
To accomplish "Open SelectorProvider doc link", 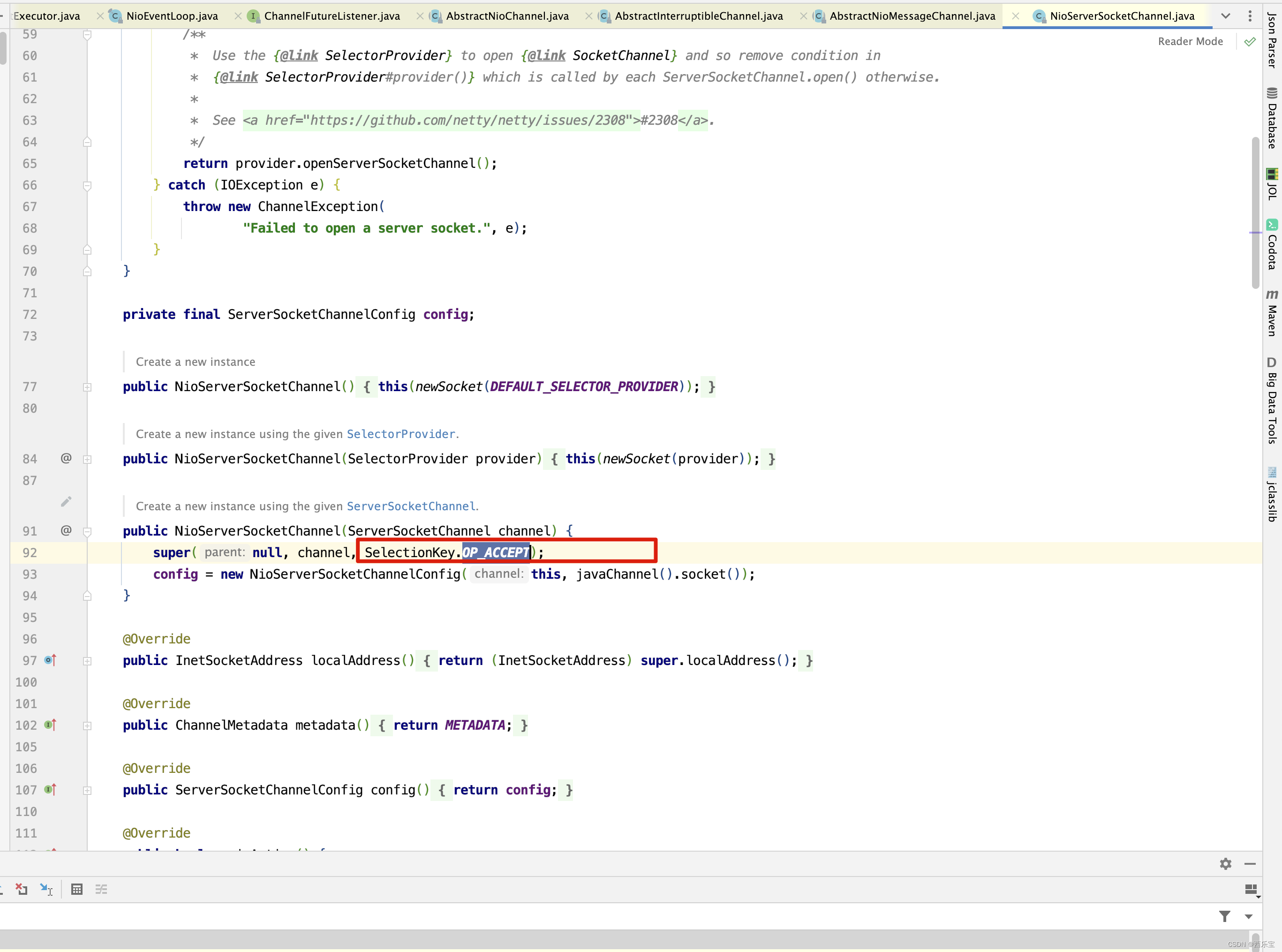I will tap(400, 434).
